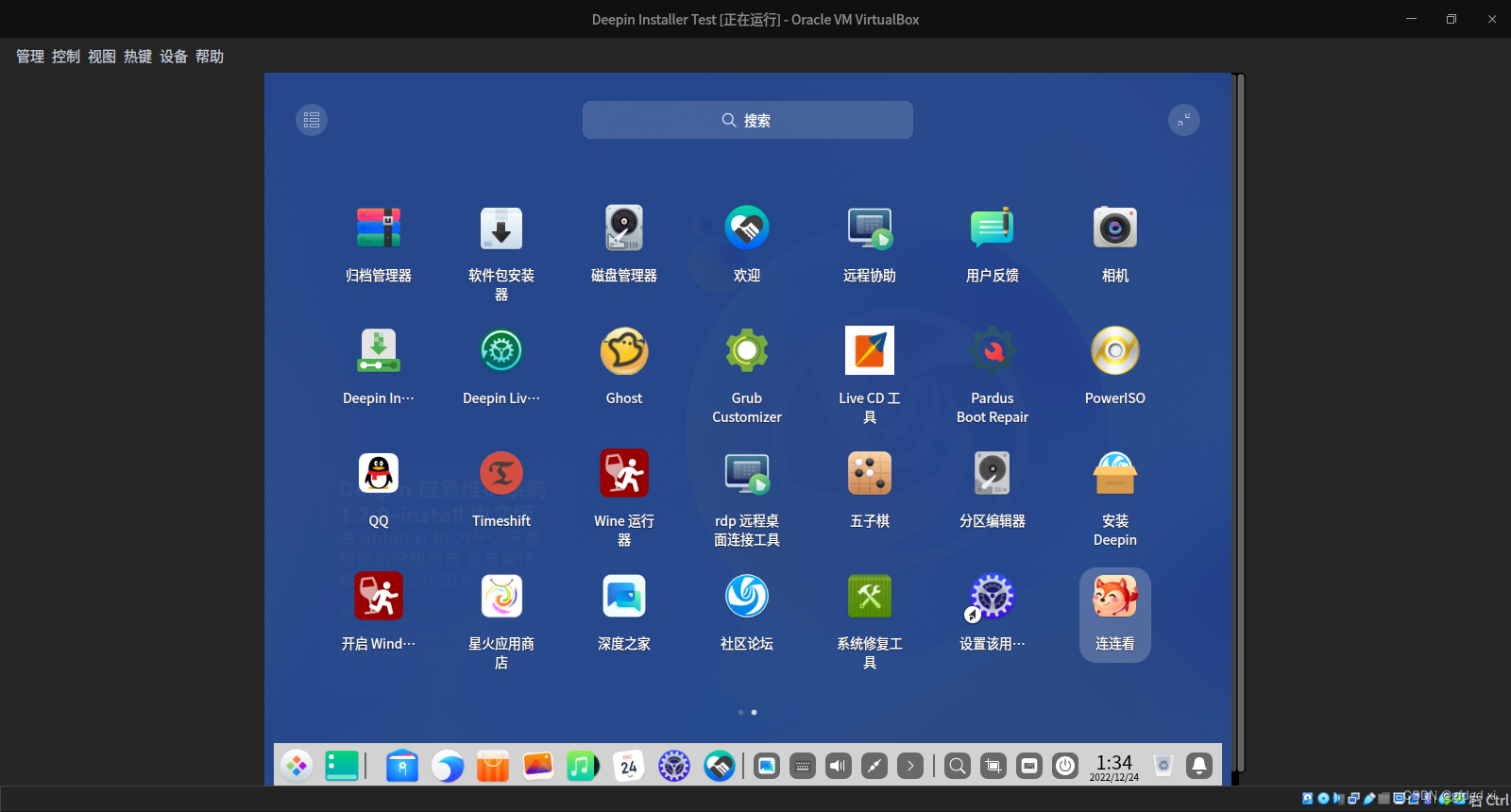This screenshot has width=1511, height=812.
Task: Launch PowerISO
Action: pyautogui.click(x=1115, y=350)
